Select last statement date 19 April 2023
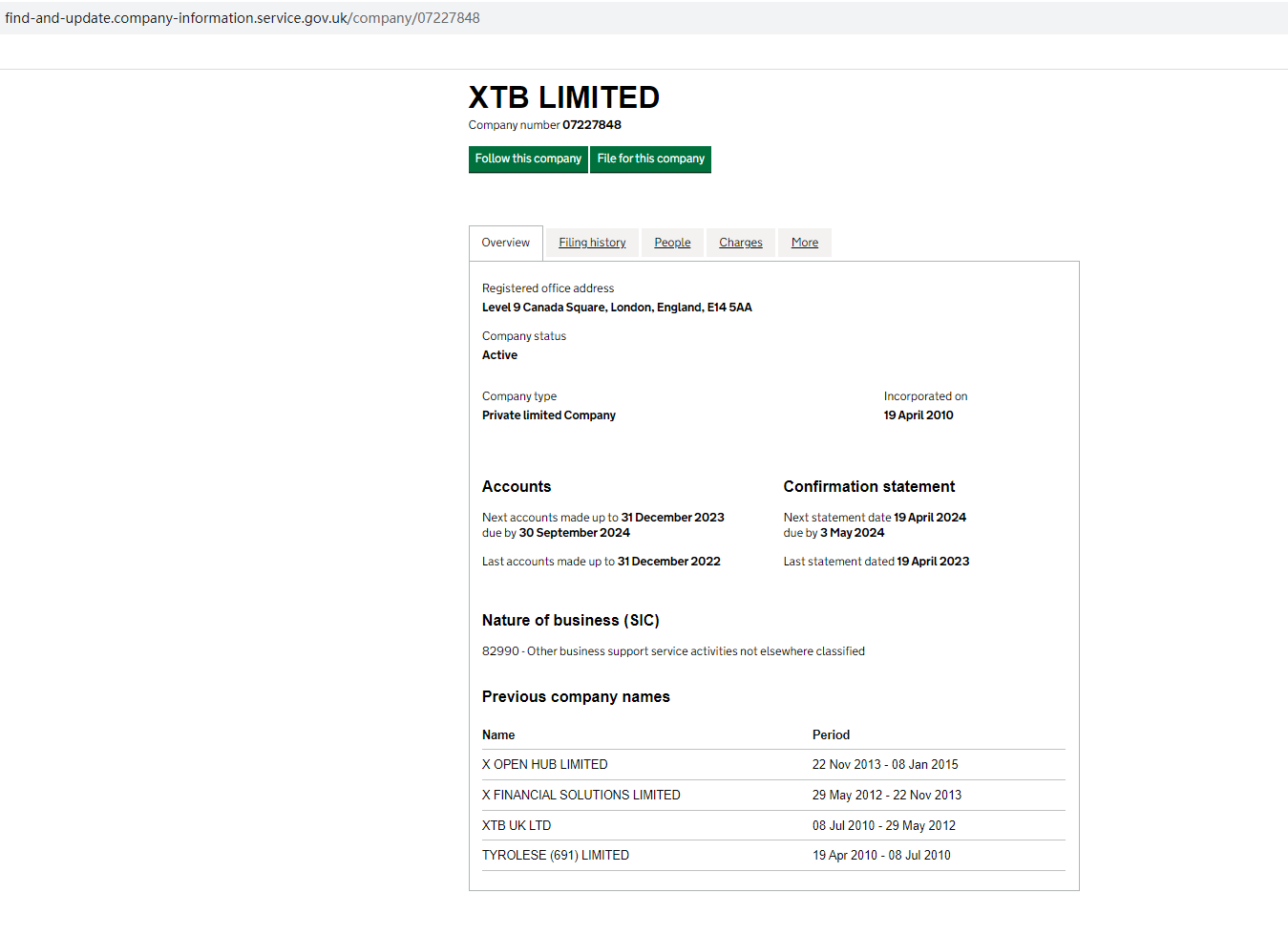The width and height of the screenshot is (1288, 936). pyautogui.click(x=933, y=562)
